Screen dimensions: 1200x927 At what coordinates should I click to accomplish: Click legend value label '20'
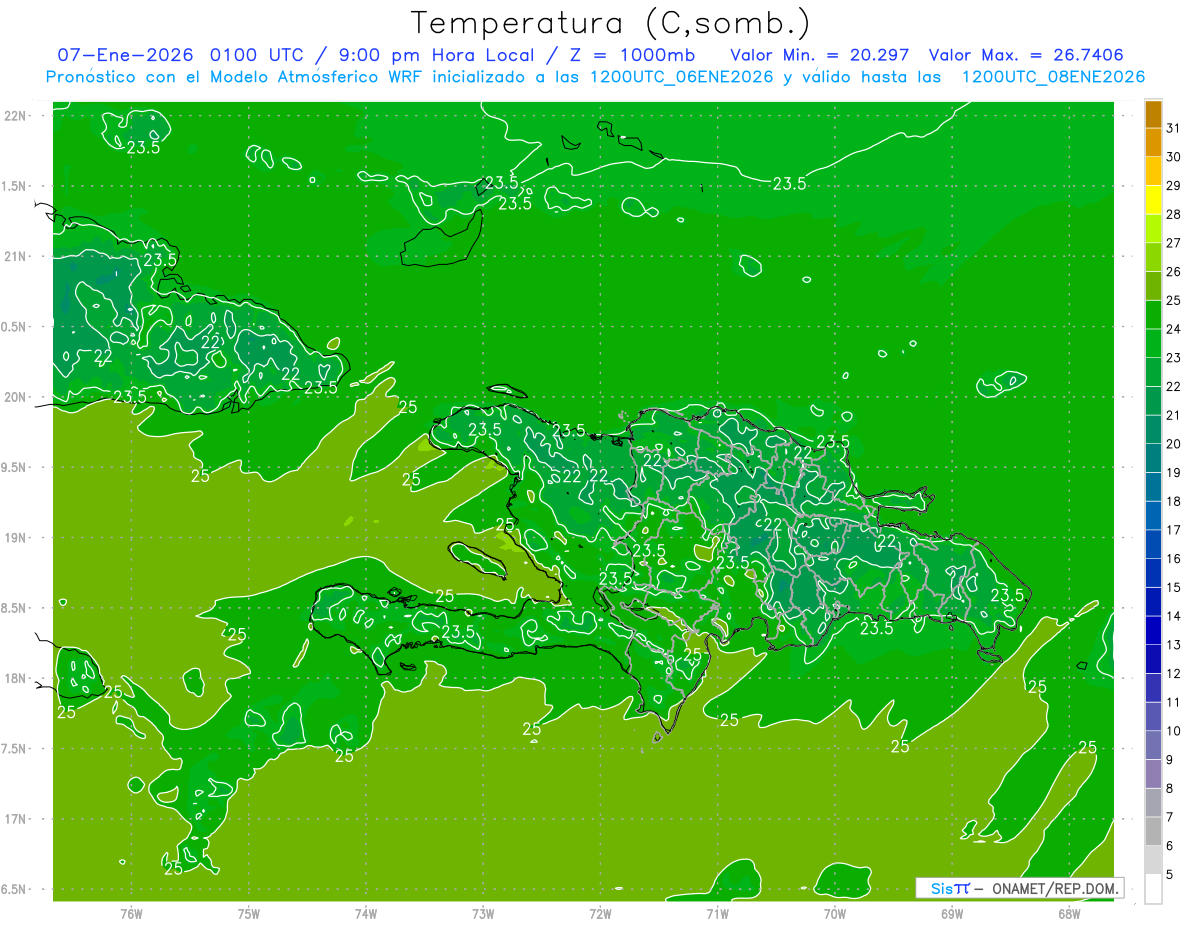[1173, 444]
